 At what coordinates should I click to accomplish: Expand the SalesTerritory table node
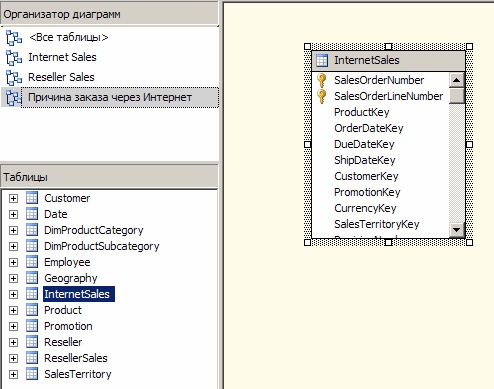tap(13, 374)
